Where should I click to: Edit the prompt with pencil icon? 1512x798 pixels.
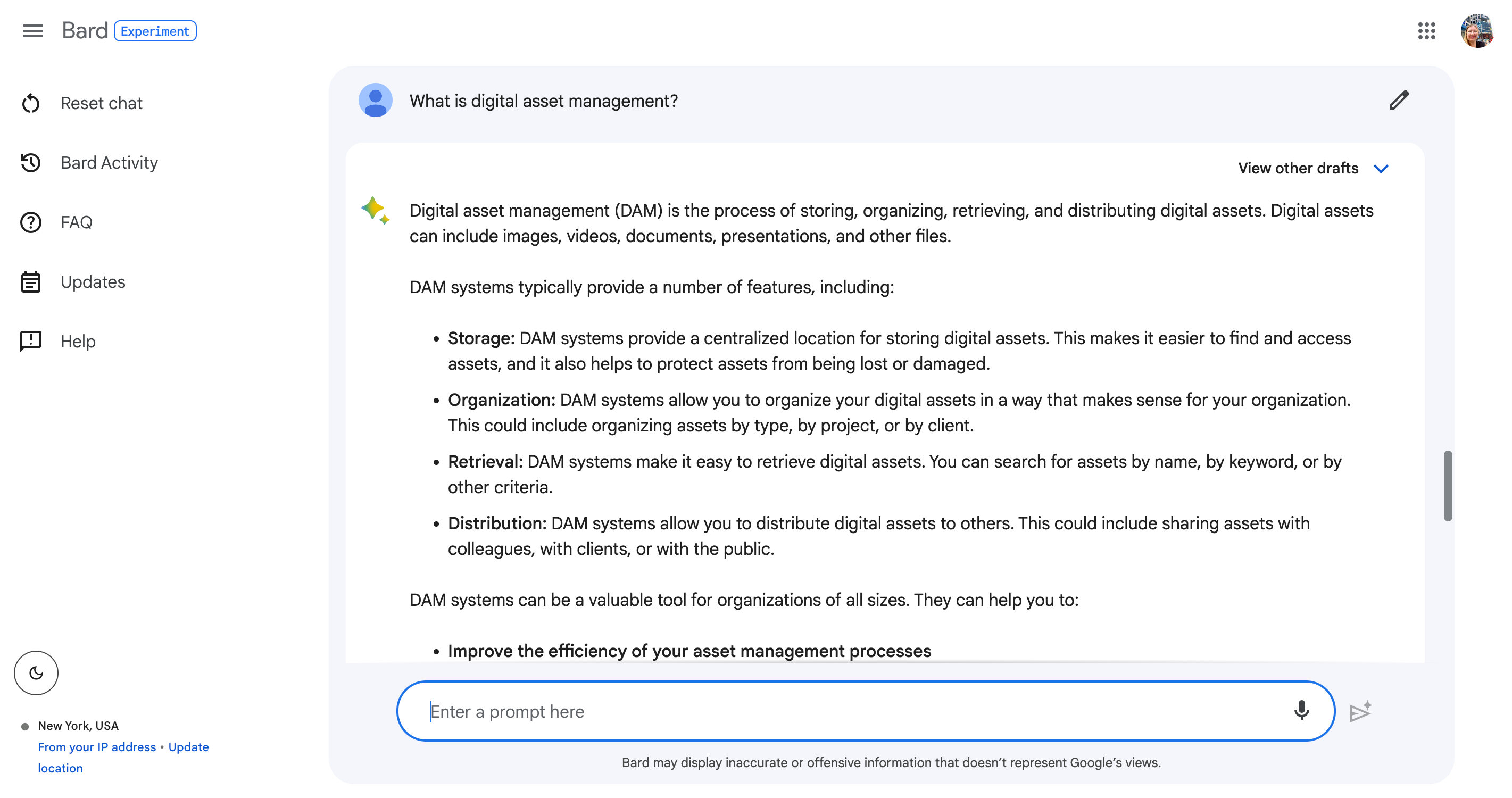[x=1399, y=101]
